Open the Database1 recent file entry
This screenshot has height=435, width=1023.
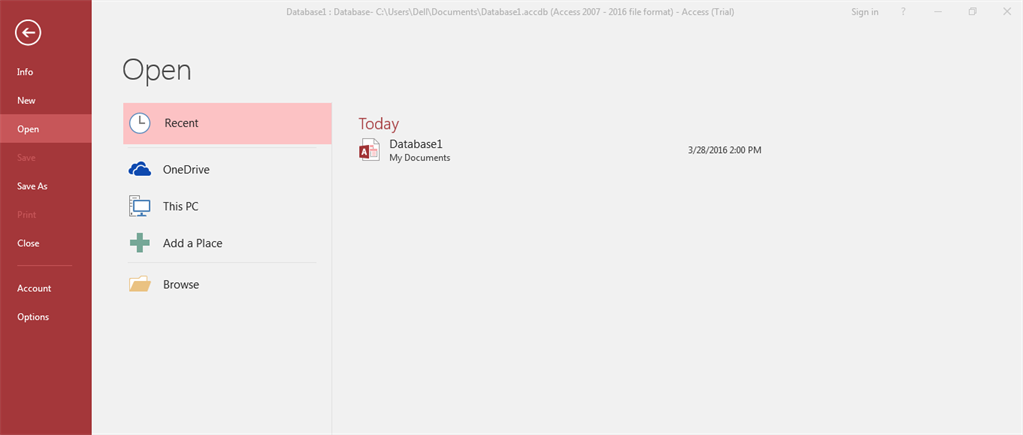(x=561, y=150)
